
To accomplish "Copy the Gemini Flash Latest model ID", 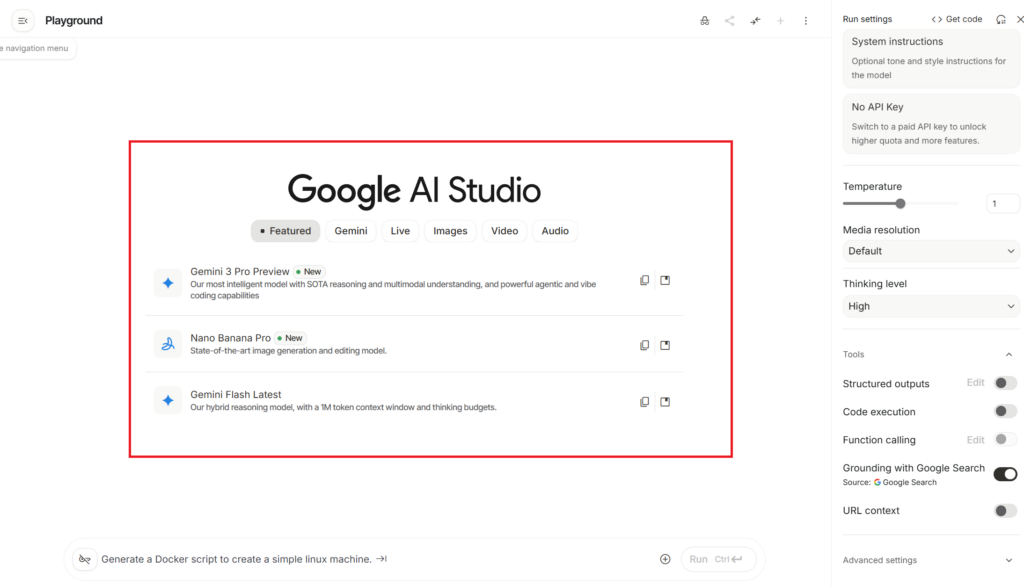I will (645, 402).
